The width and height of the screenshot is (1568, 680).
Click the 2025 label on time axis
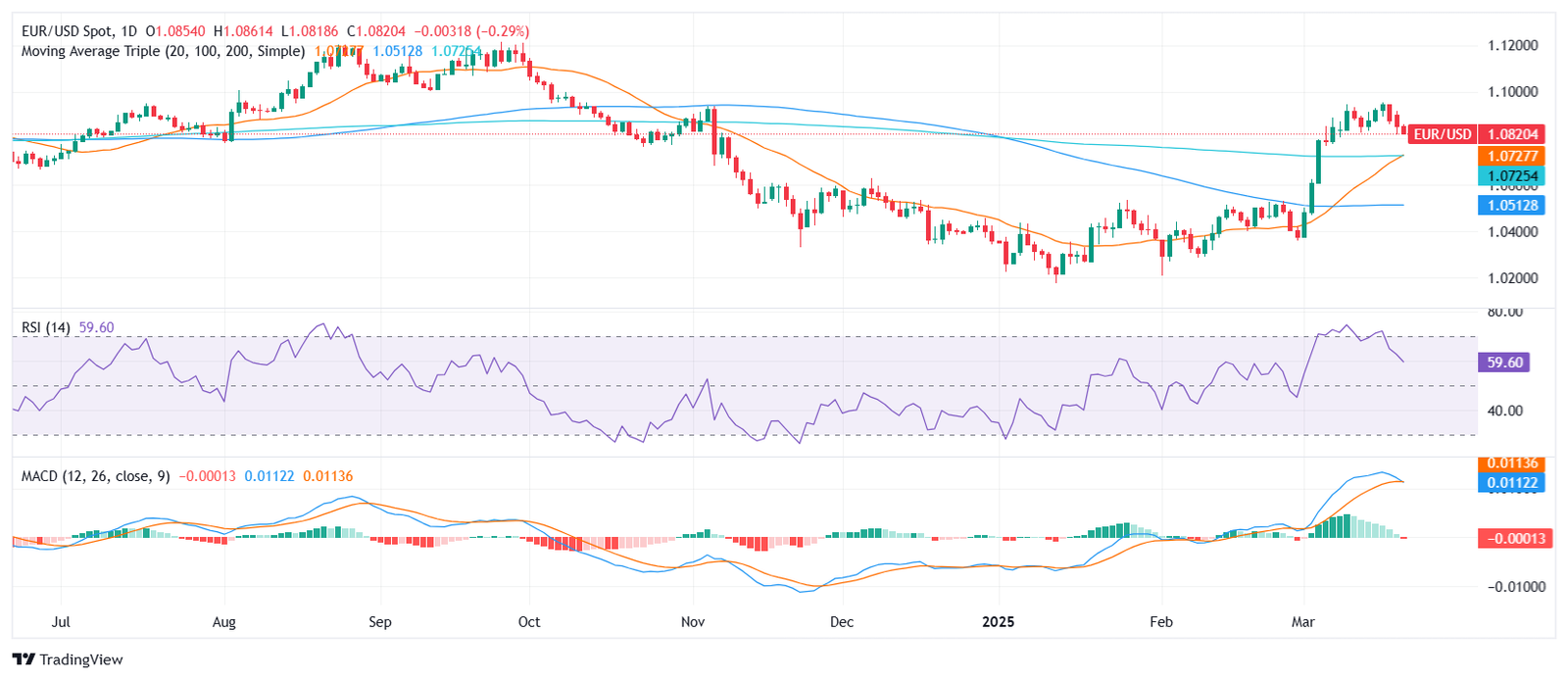tap(999, 622)
